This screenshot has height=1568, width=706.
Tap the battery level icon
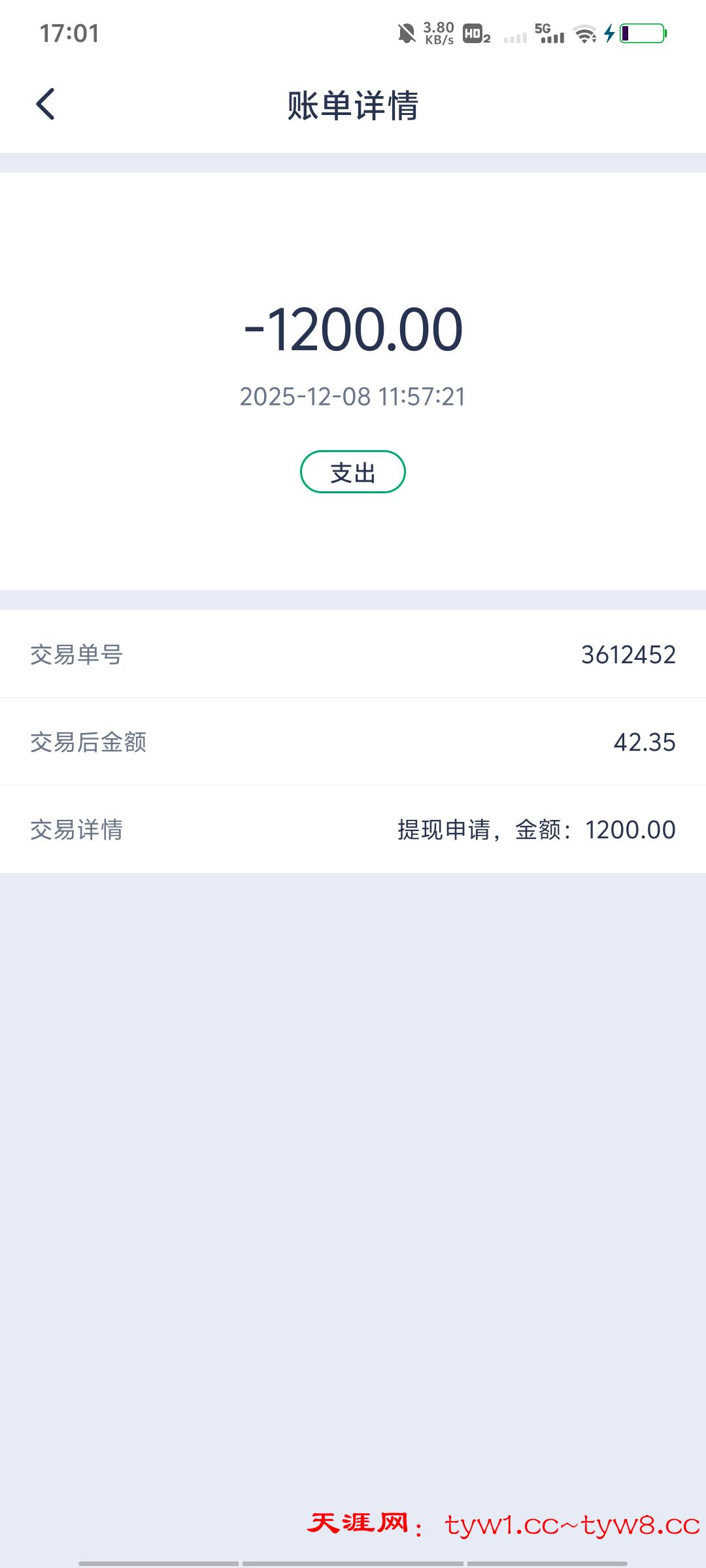tap(643, 33)
